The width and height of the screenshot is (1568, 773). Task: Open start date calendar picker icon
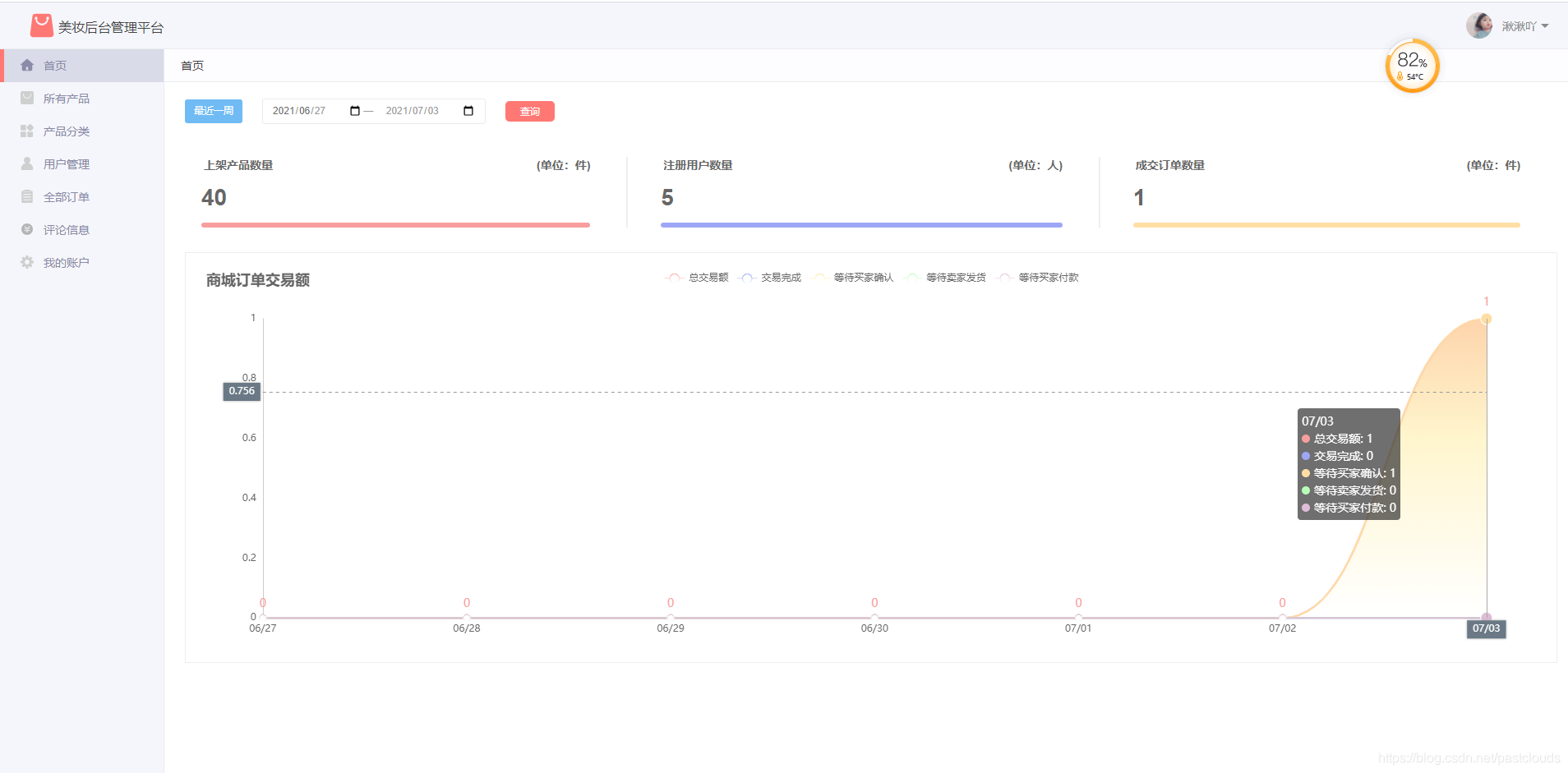355,111
